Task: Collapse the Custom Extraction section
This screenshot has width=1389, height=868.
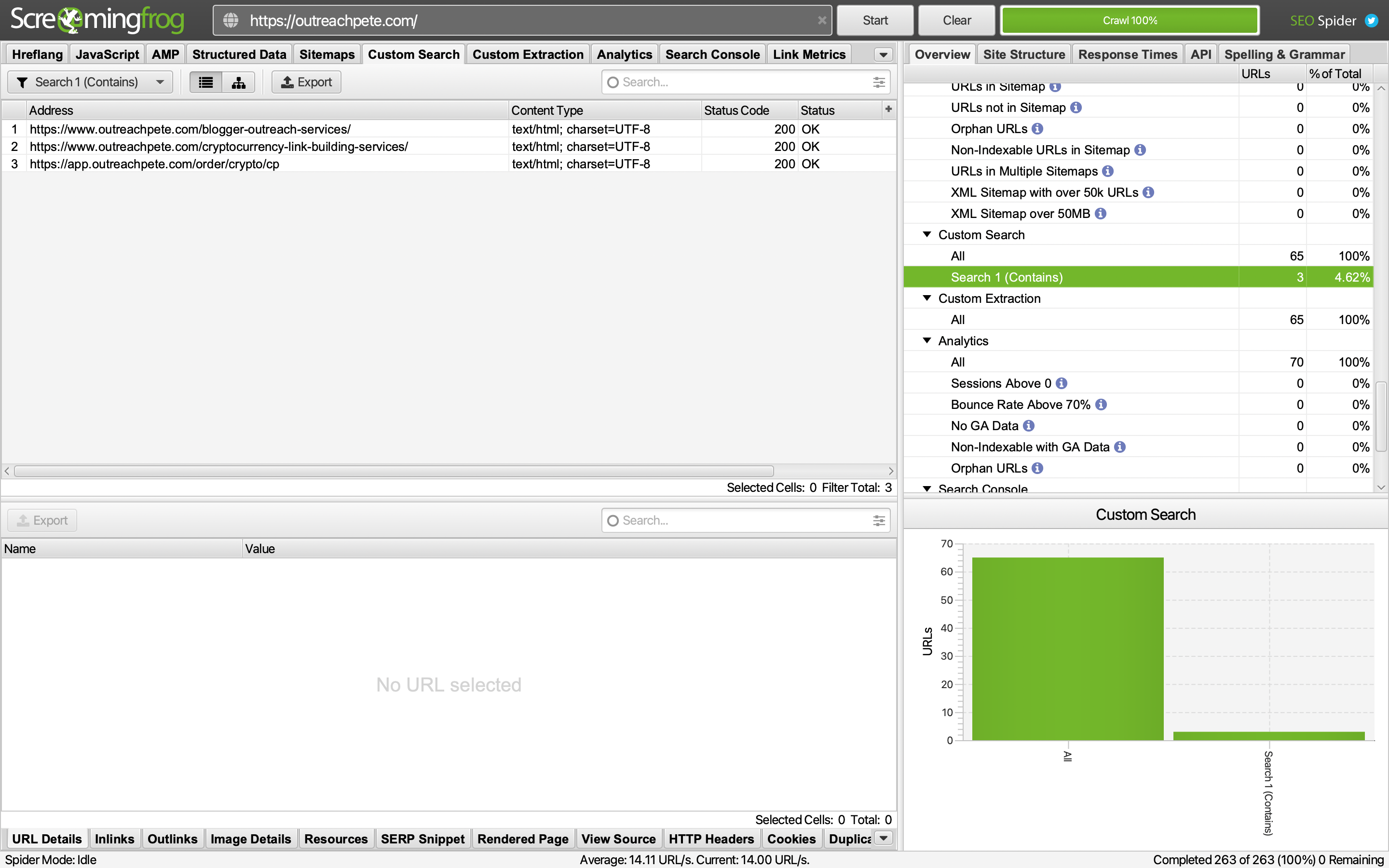Action: click(926, 298)
